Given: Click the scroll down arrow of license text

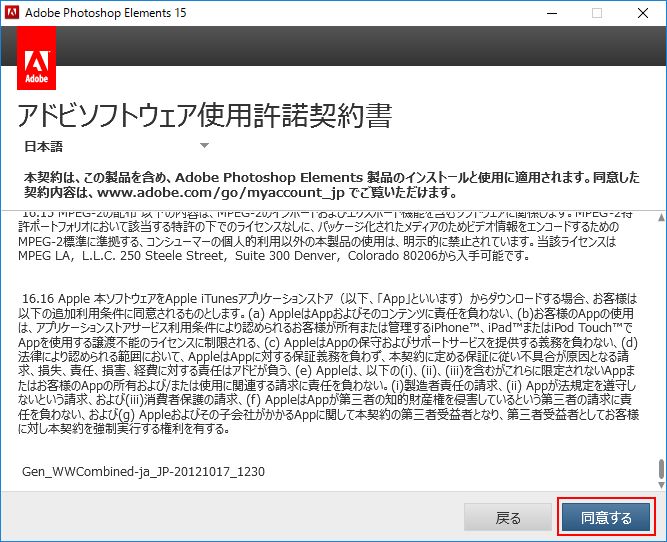Looking at the screenshot, I should click(x=661, y=485).
